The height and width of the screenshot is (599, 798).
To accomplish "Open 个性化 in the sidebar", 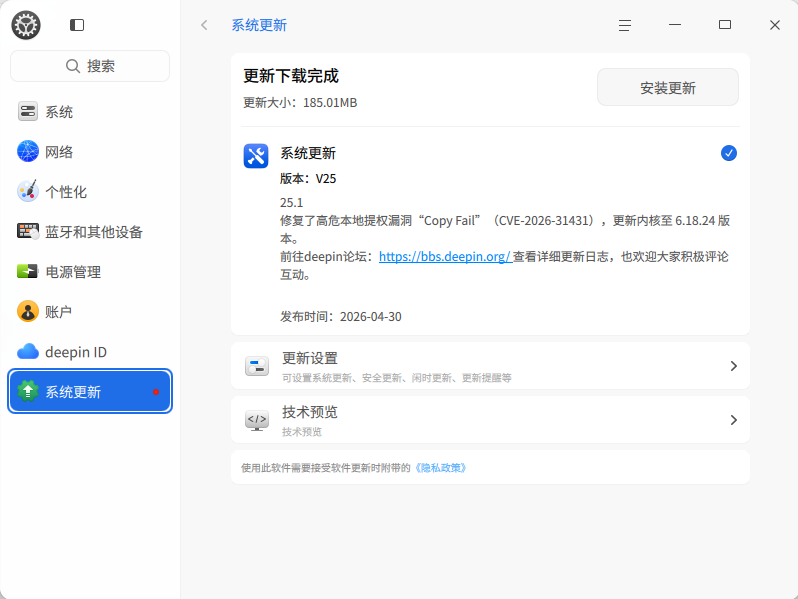I will coord(90,192).
